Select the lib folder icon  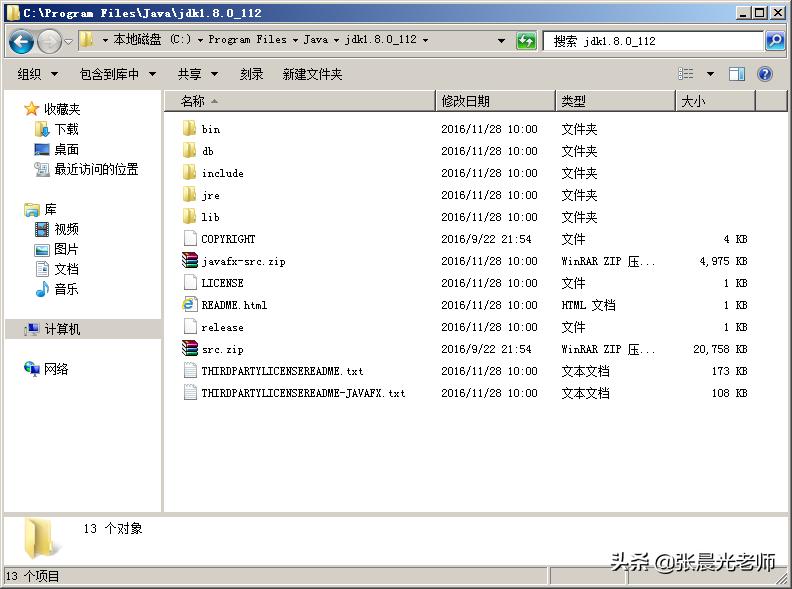[189, 216]
